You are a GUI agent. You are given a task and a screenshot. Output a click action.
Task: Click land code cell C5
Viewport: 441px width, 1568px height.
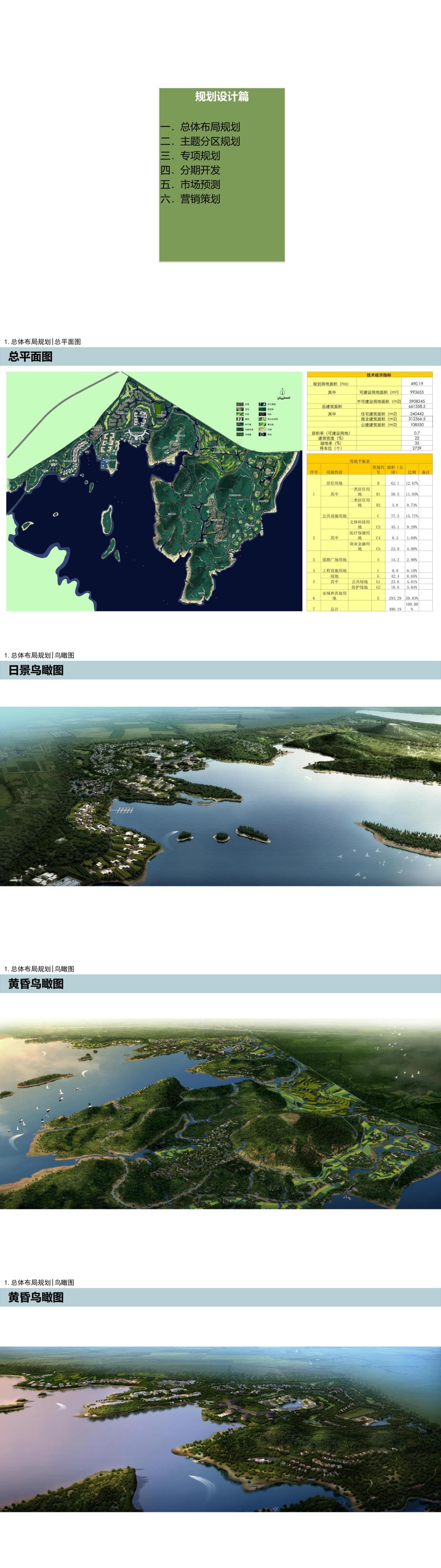click(x=379, y=549)
